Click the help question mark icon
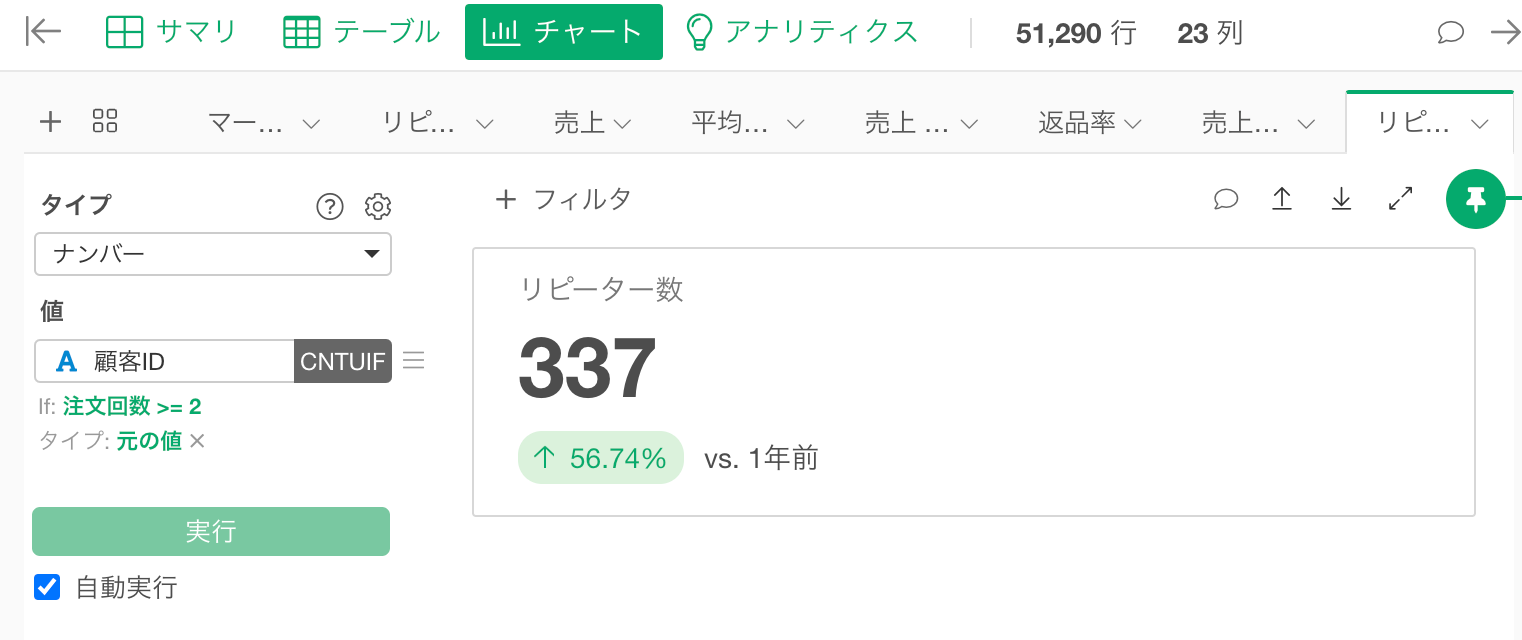Screen dimensions: 1522x640 pos(330,207)
